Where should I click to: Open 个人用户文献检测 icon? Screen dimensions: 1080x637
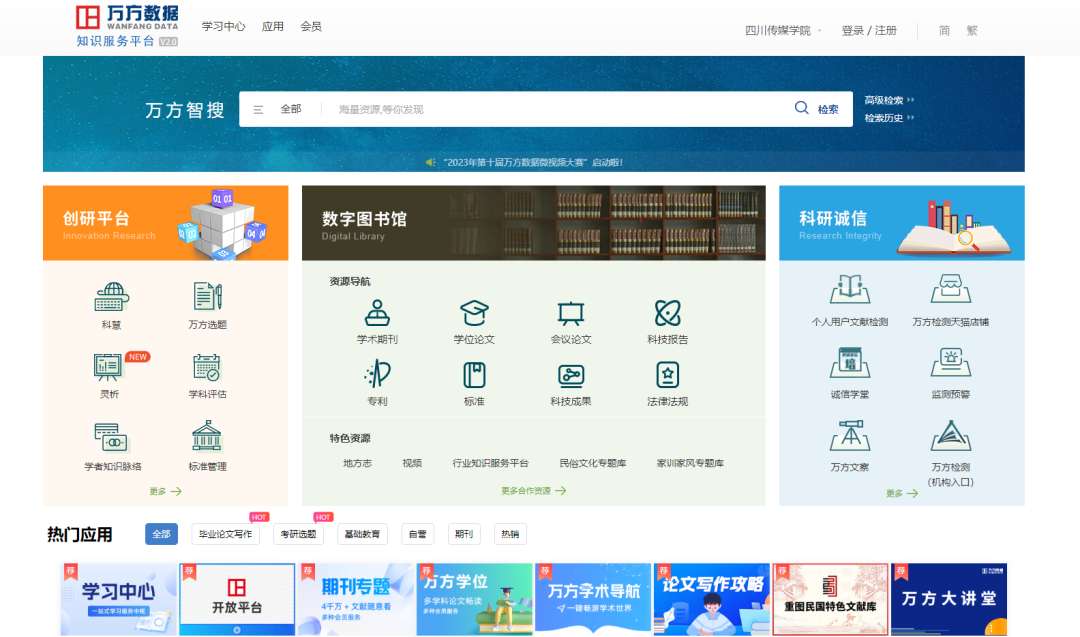coord(849,290)
